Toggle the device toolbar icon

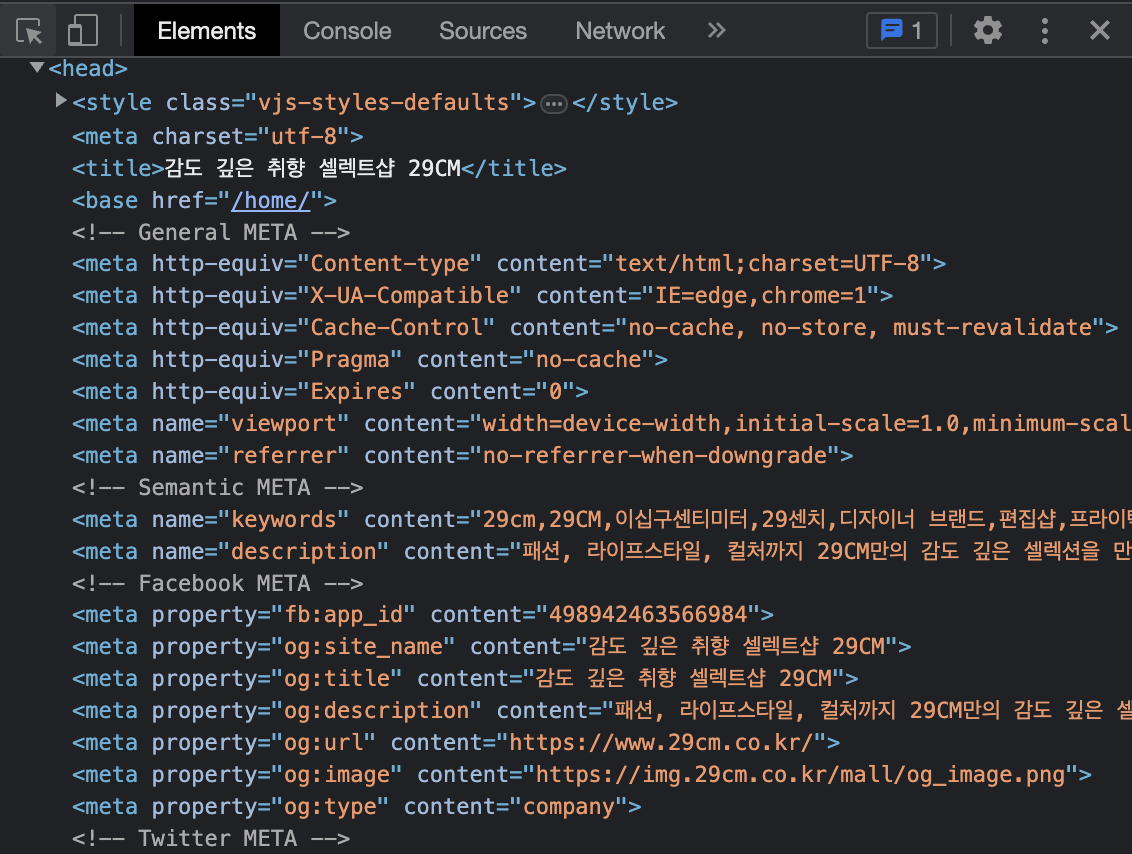(82, 31)
